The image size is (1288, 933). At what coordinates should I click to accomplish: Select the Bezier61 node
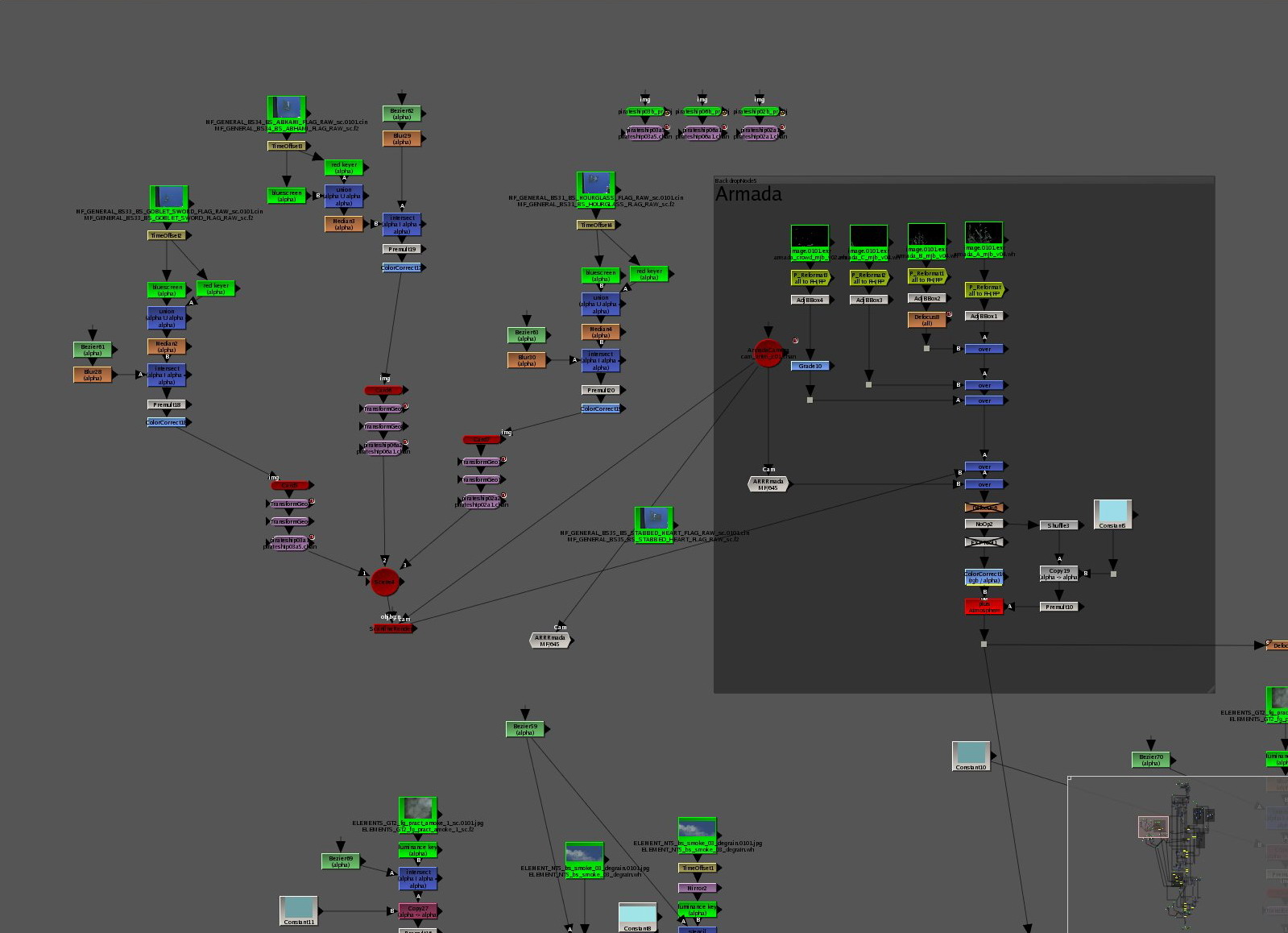tap(93, 350)
